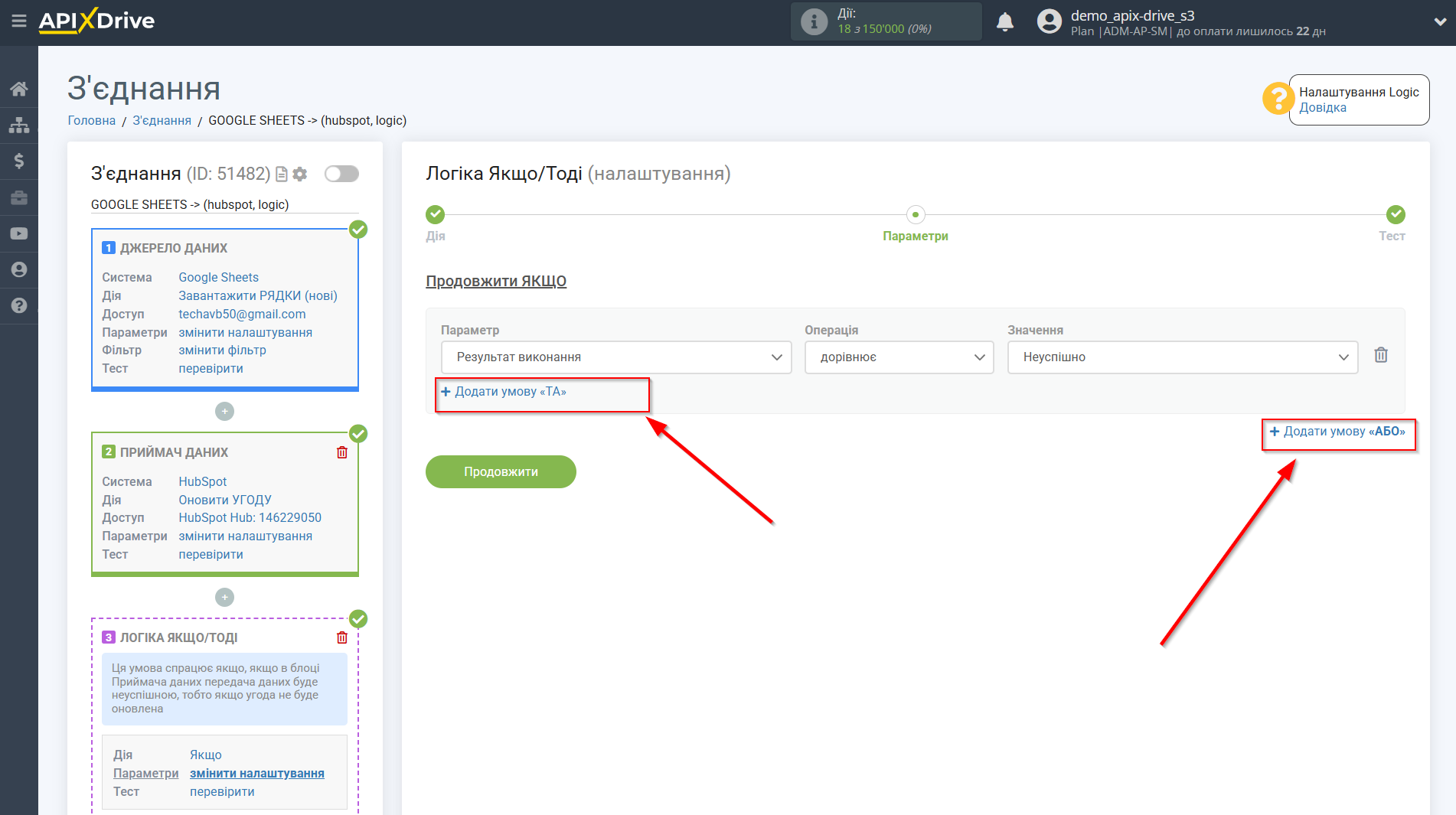Viewport: 1456px width, 815px height.
Task: Expand the account menu chevron
Action: pyautogui.click(x=1439, y=22)
